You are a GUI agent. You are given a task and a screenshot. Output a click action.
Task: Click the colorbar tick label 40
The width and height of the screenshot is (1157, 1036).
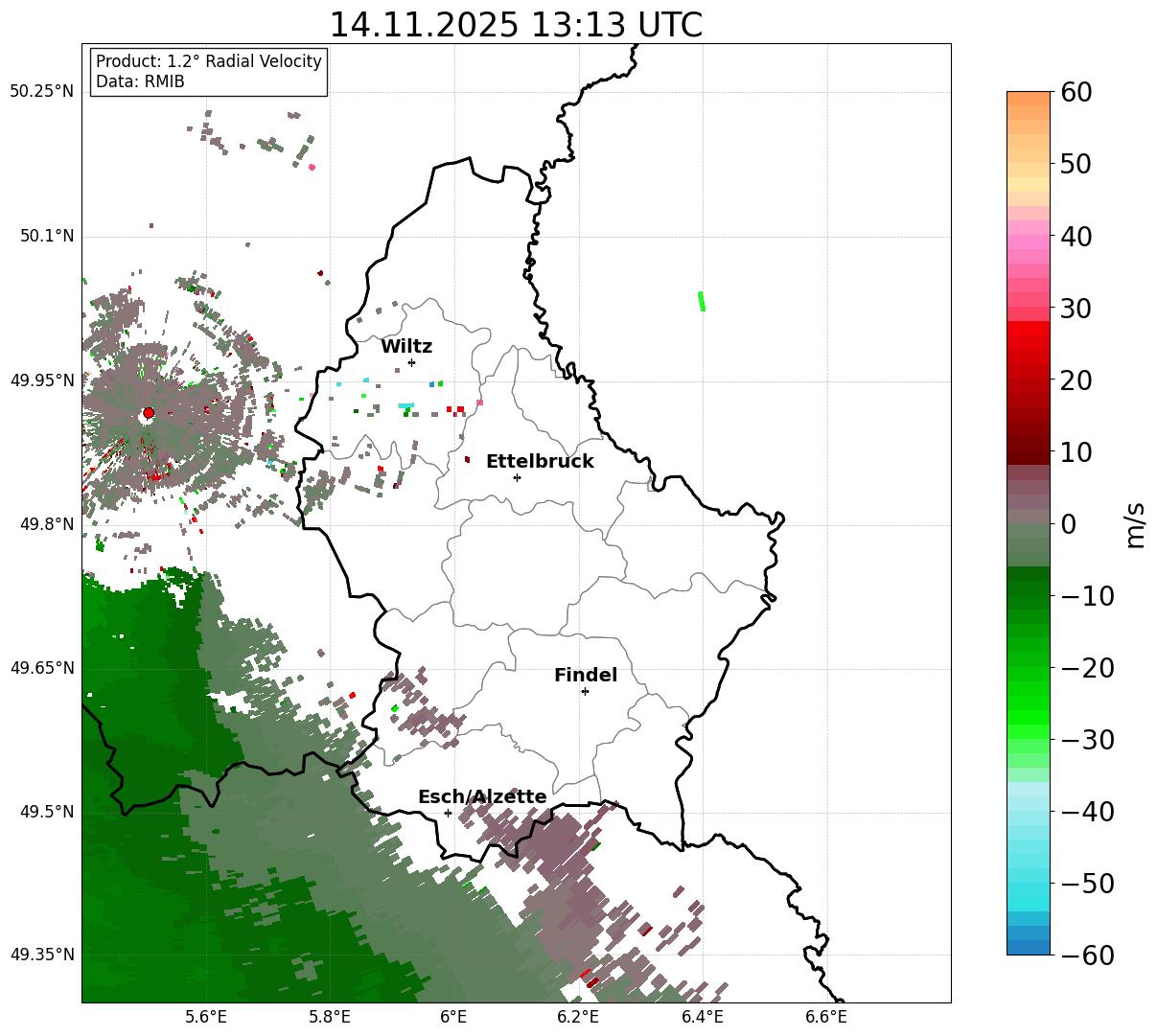(x=1076, y=236)
